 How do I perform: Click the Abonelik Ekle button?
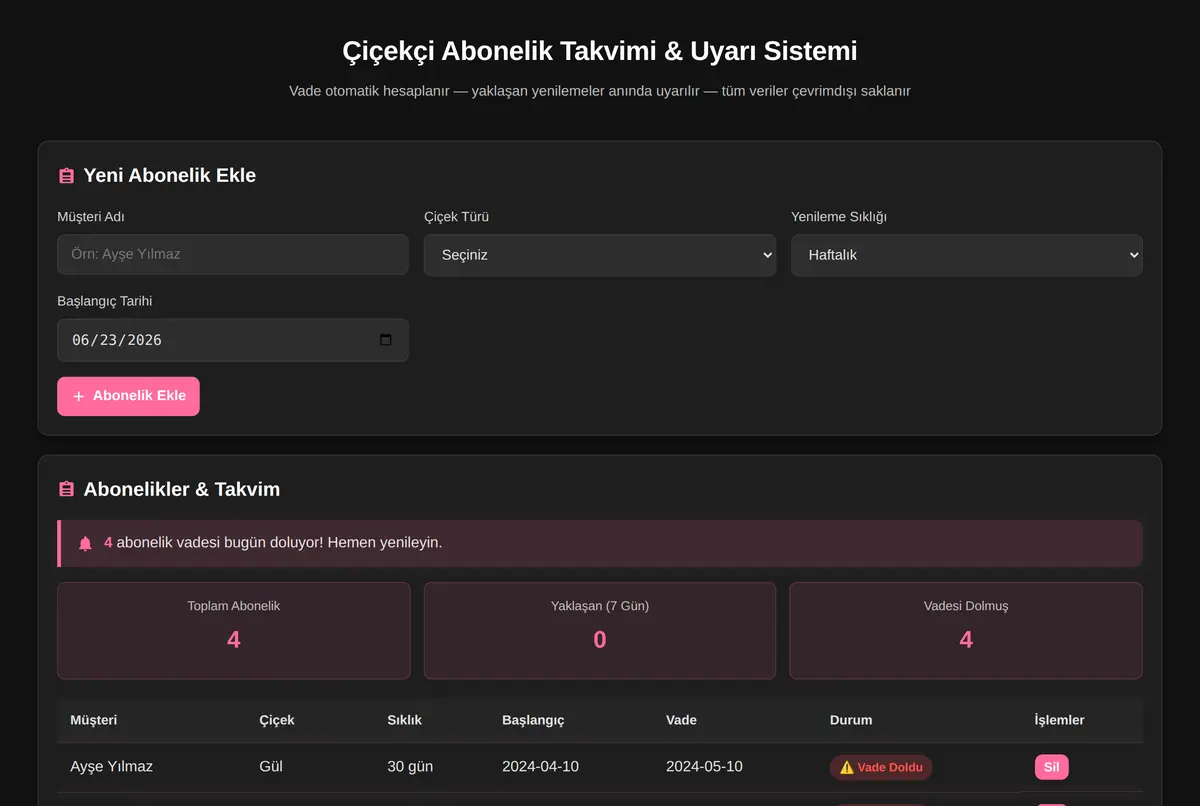tap(128, 396)
